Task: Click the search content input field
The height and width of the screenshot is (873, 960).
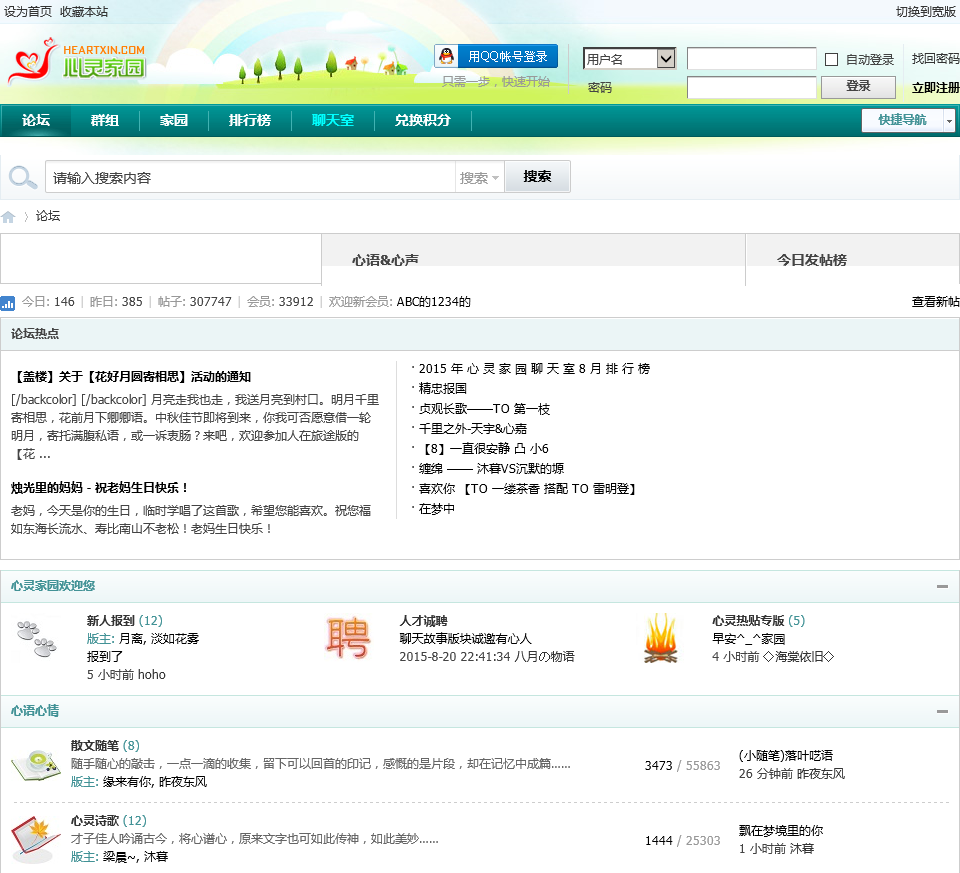Action: coord(250,178)
